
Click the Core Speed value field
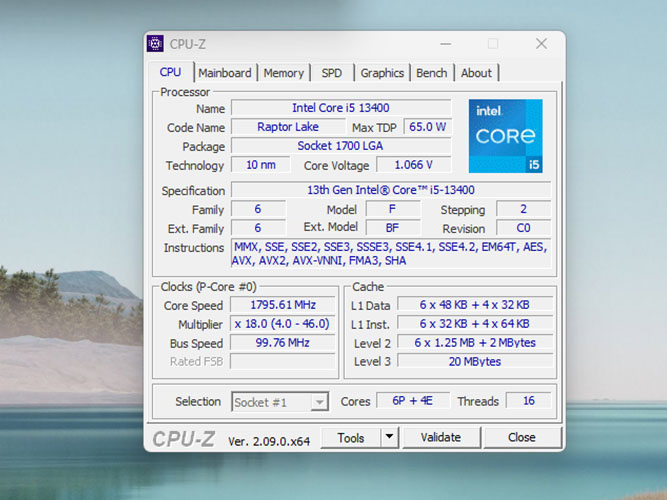click(284, 305)
